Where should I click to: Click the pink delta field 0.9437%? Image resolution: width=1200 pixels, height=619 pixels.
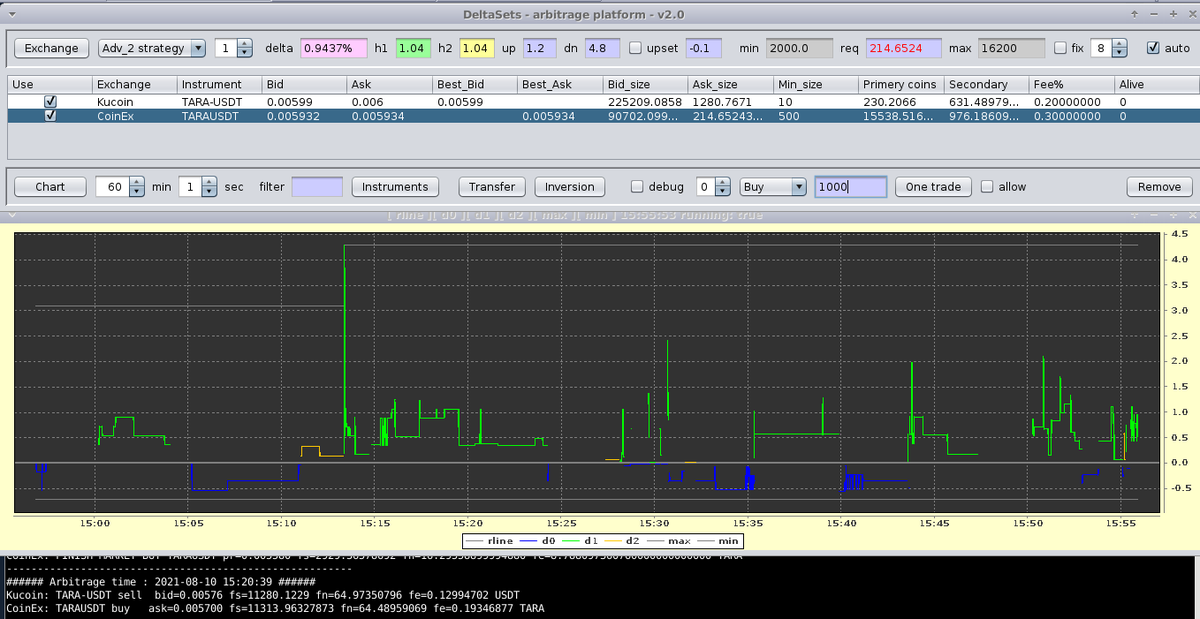[x=334, y=48]
